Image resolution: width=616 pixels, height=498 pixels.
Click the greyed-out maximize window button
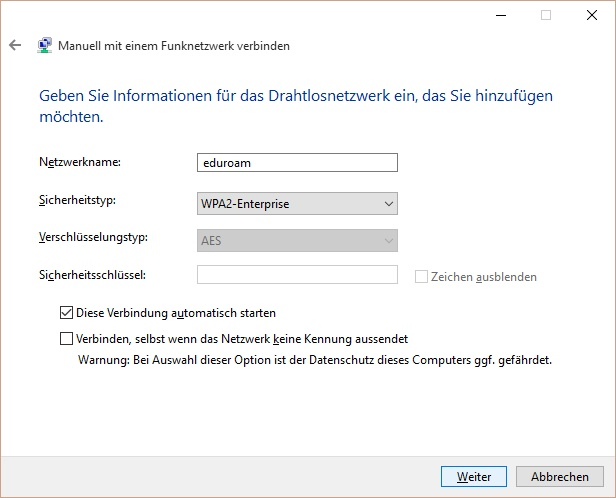(546, 15)
